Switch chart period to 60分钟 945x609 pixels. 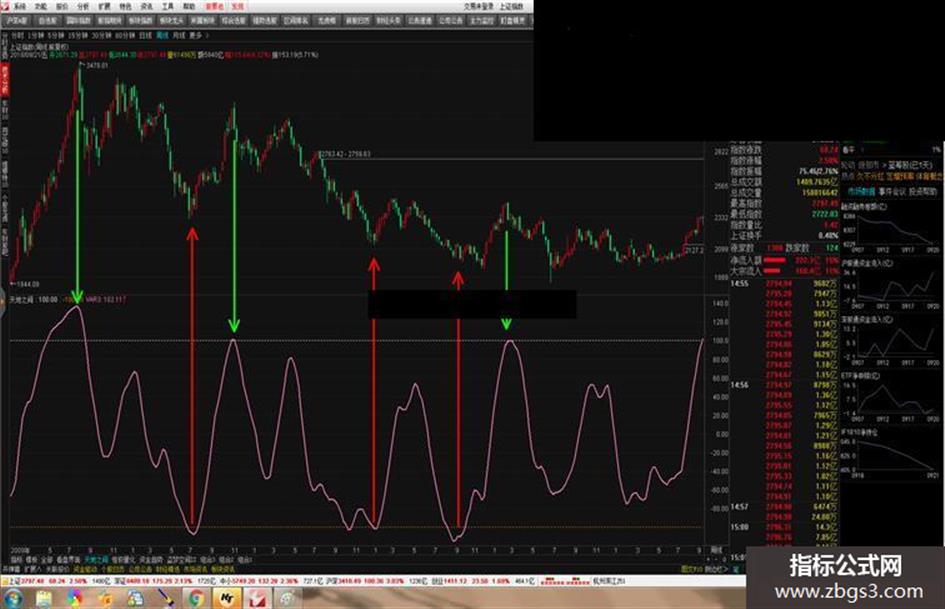pos(125,36)
